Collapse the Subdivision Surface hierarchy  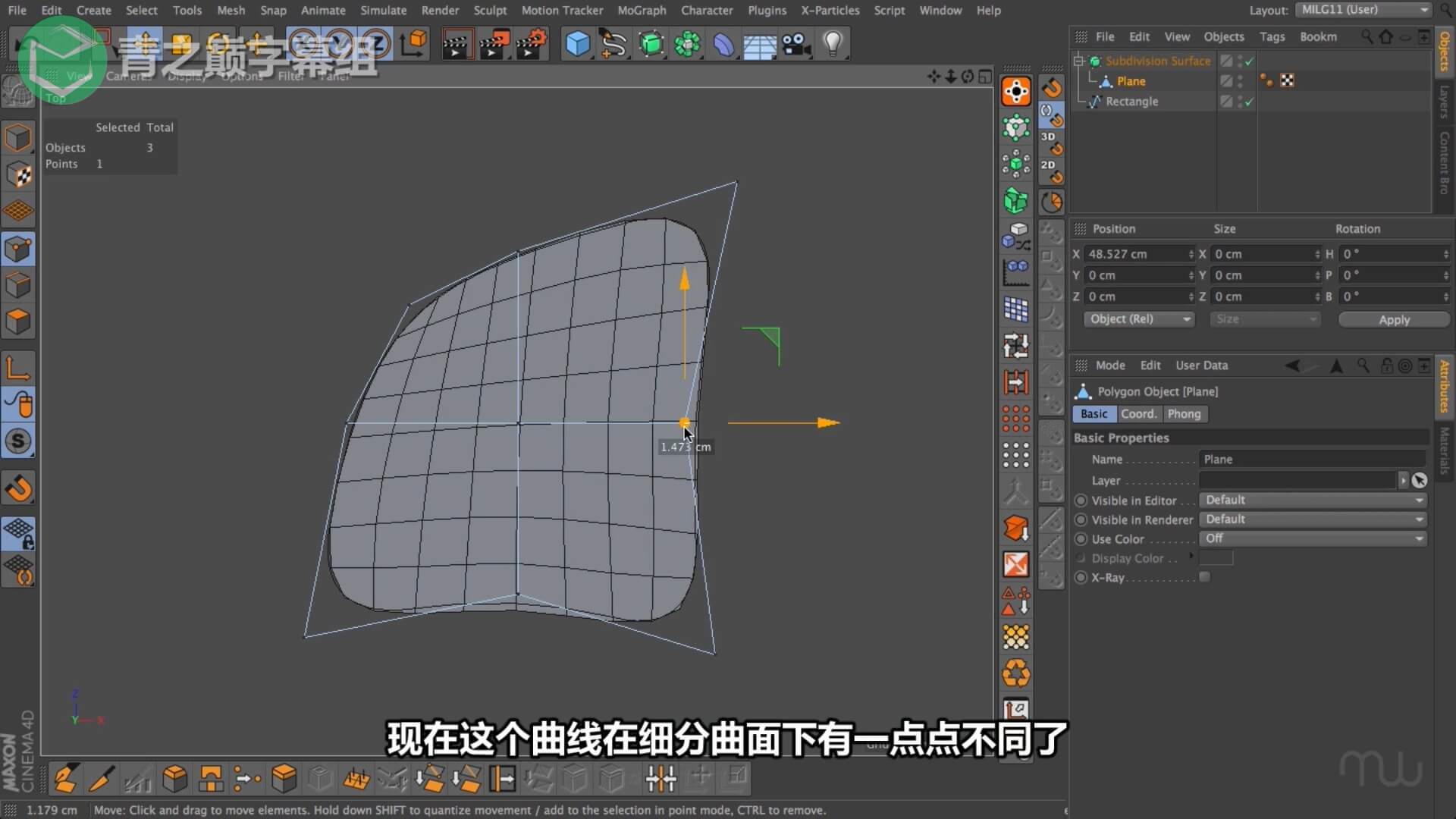1078,61
